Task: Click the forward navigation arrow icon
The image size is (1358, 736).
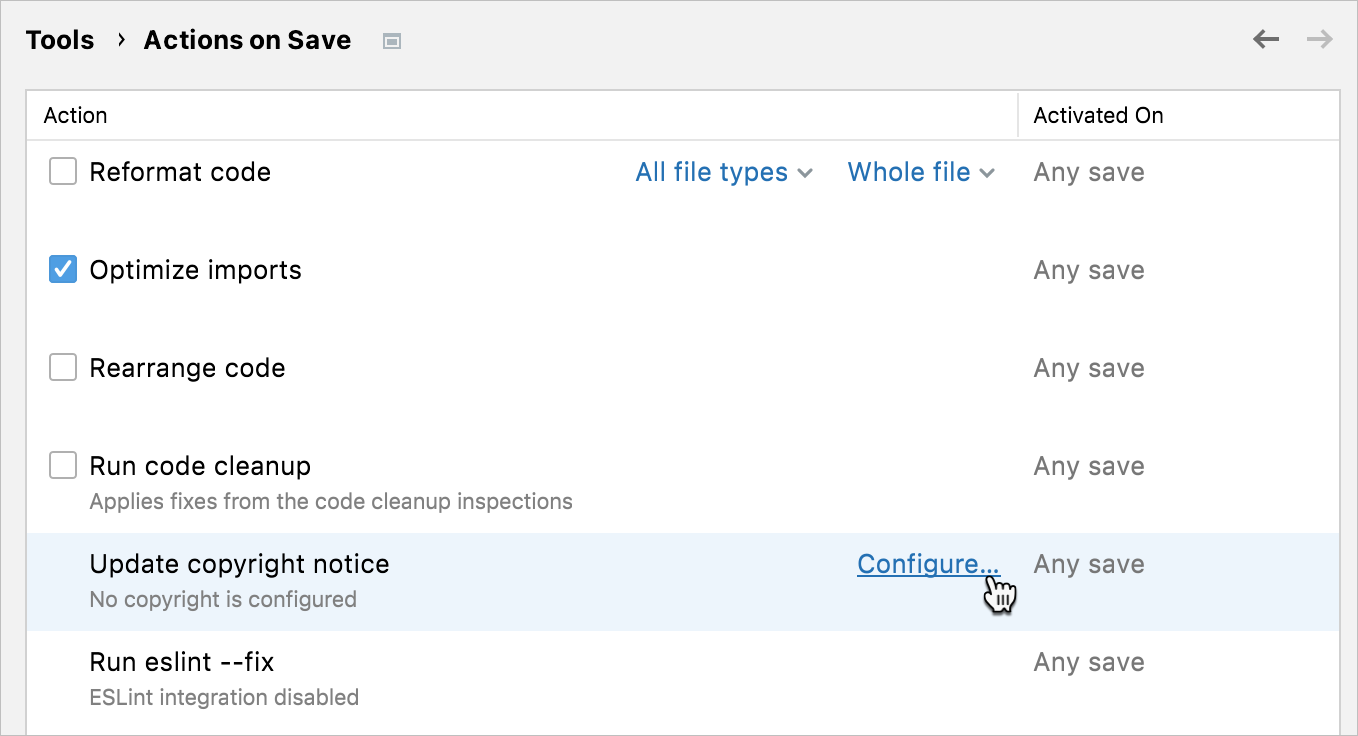Action: coord(1320,40)
